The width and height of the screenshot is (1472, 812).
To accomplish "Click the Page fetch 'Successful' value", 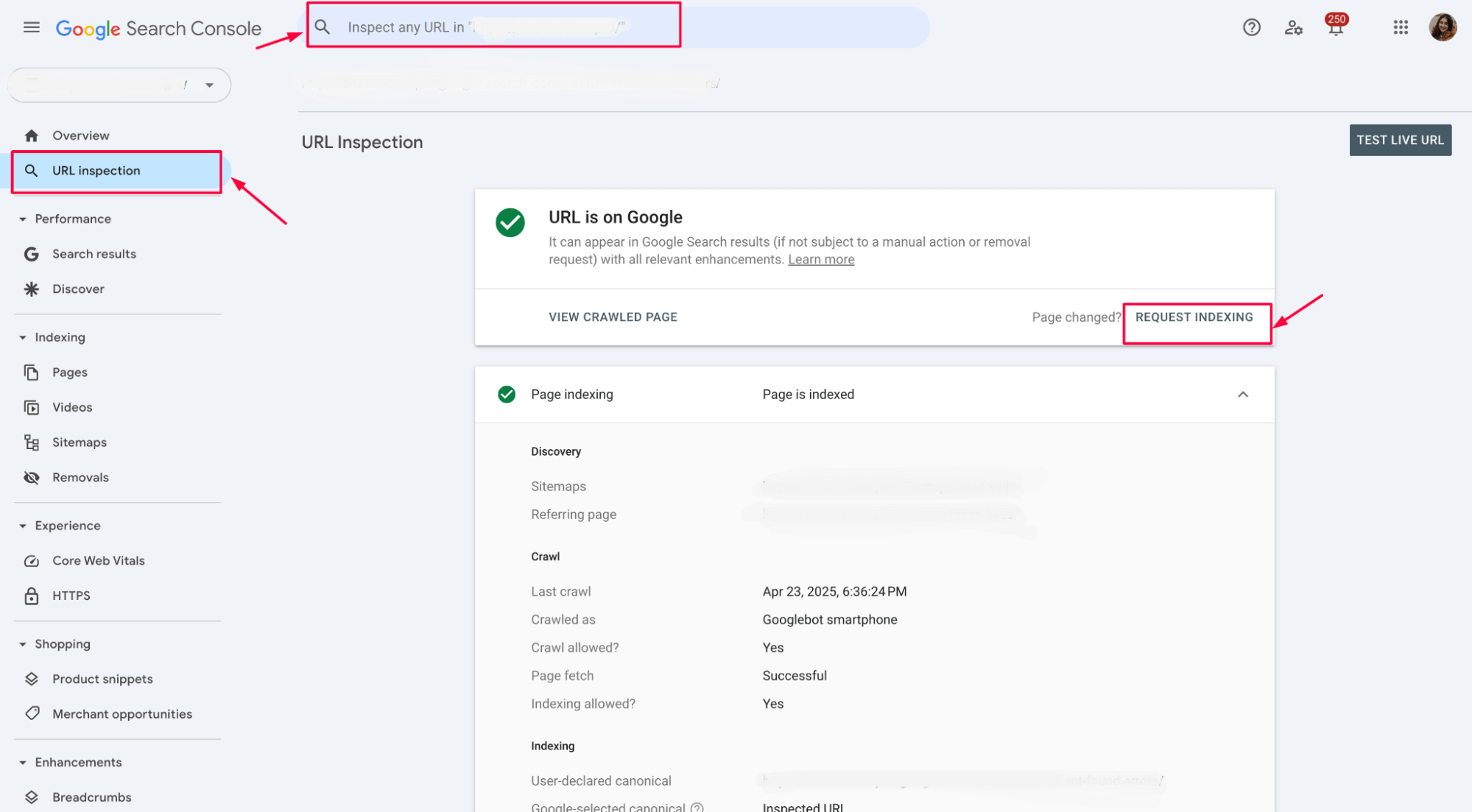I will pos(794,676).
